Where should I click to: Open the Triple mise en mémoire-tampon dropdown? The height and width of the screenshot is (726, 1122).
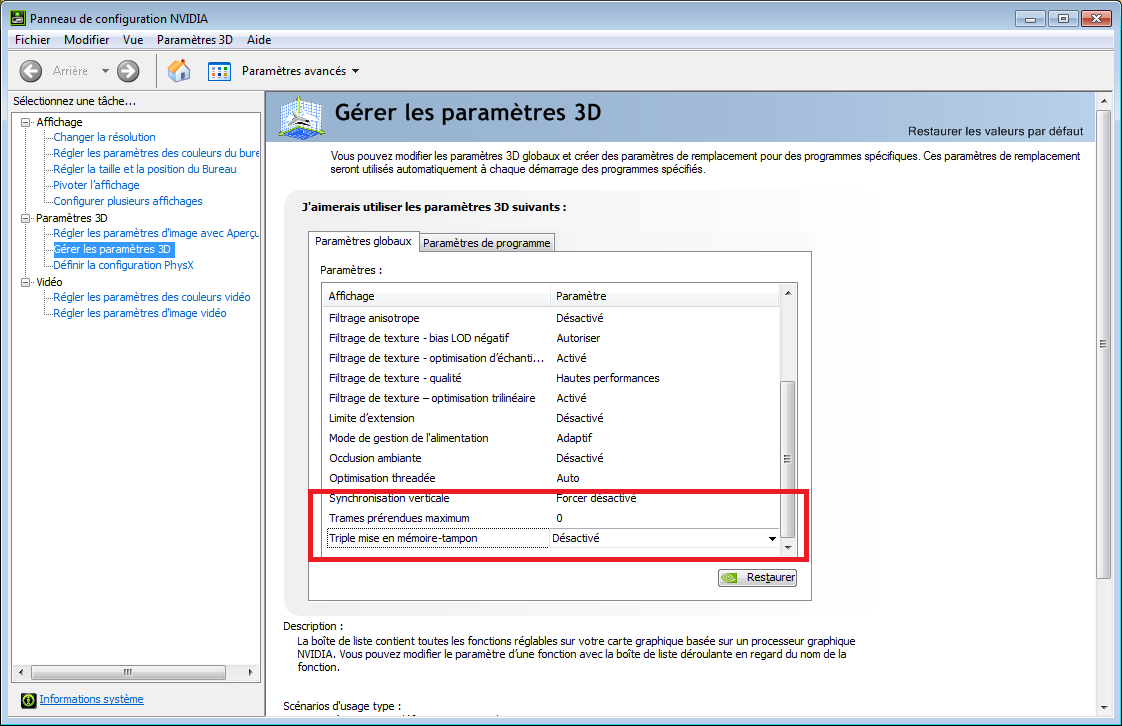coord(772,539)
